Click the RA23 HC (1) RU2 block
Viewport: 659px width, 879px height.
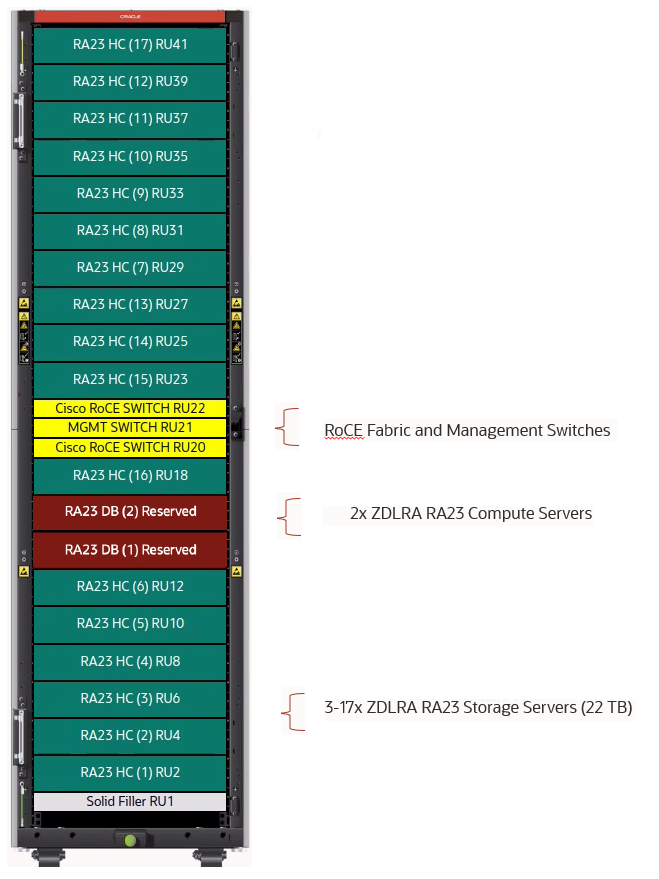[x=130, y=773]
